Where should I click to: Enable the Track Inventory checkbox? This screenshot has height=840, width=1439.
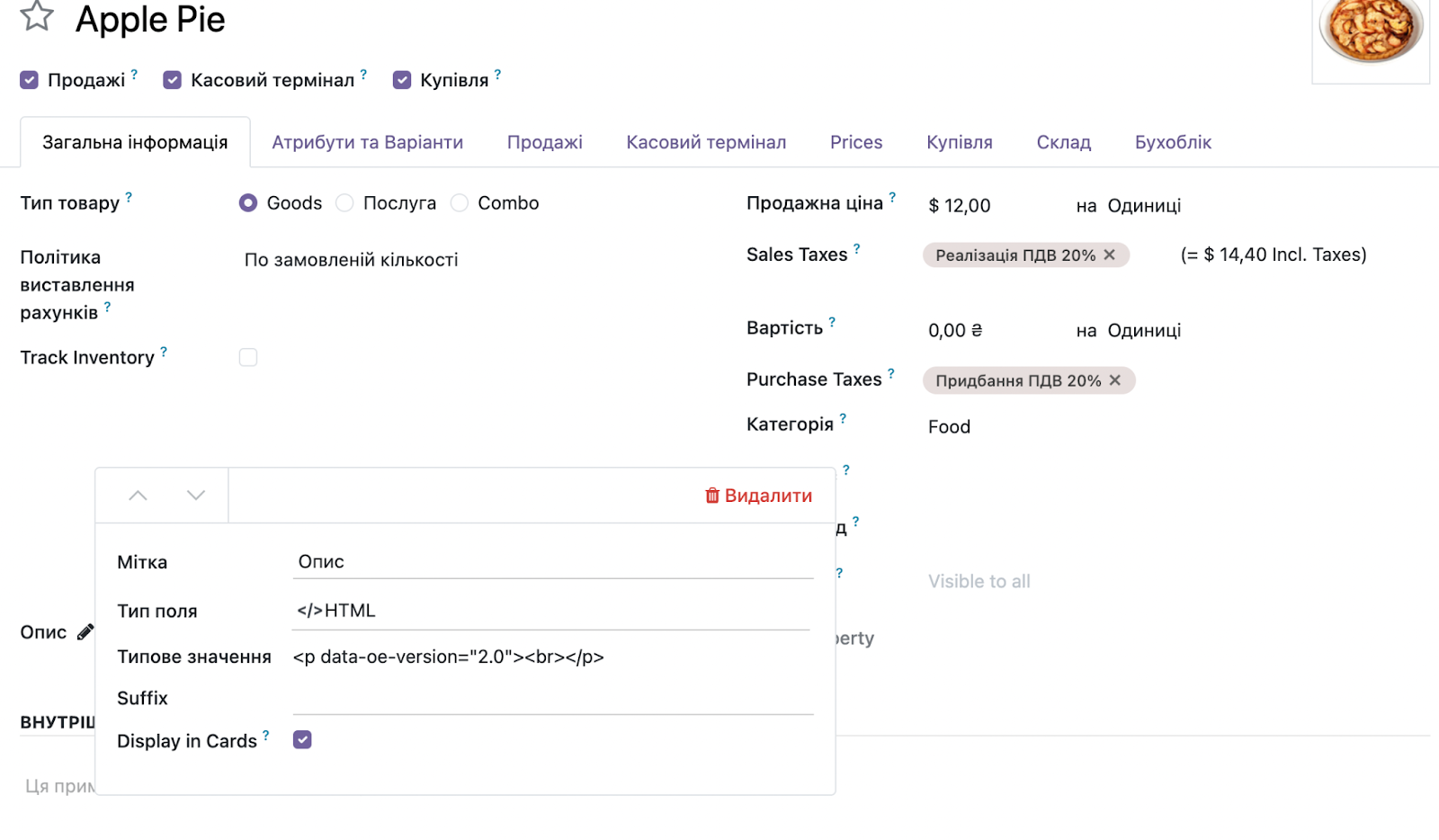pyautogui.click(x=248, y=358)
